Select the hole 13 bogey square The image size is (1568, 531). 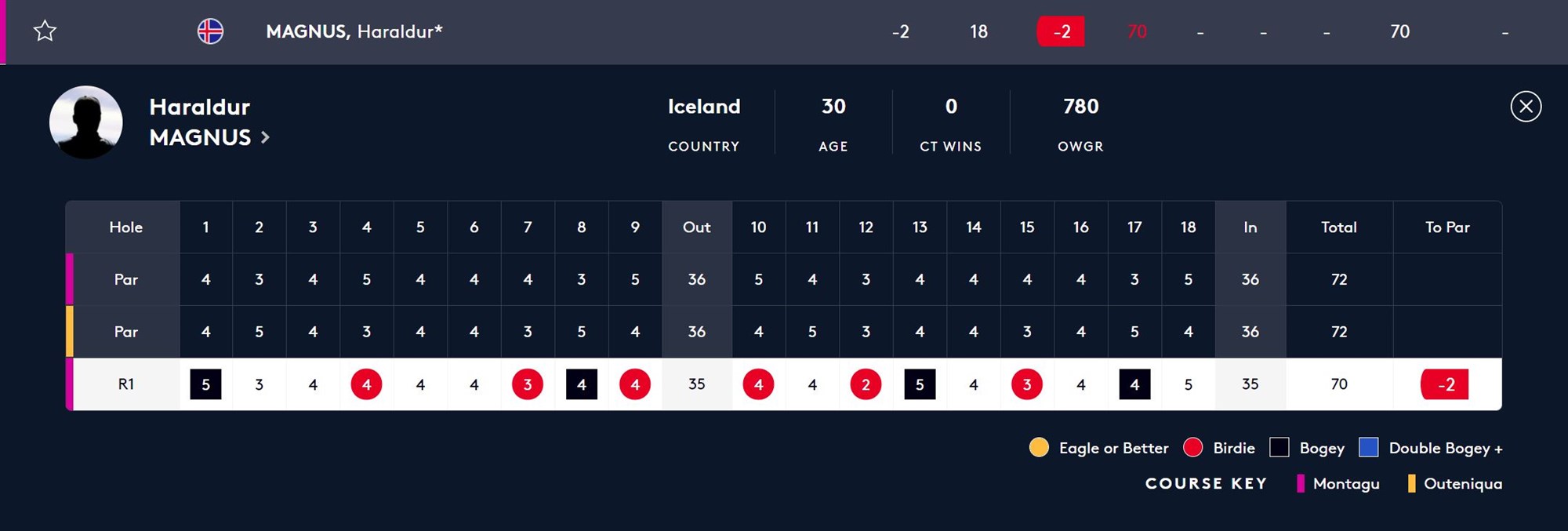920,384
